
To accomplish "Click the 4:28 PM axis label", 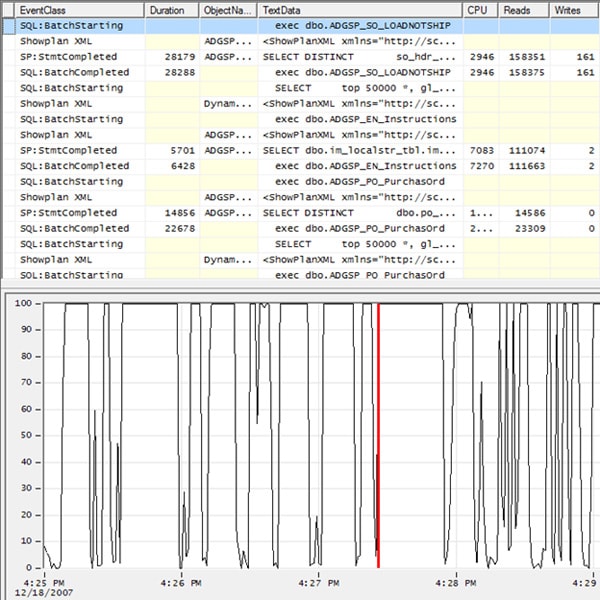I will (x=456, y=584).
